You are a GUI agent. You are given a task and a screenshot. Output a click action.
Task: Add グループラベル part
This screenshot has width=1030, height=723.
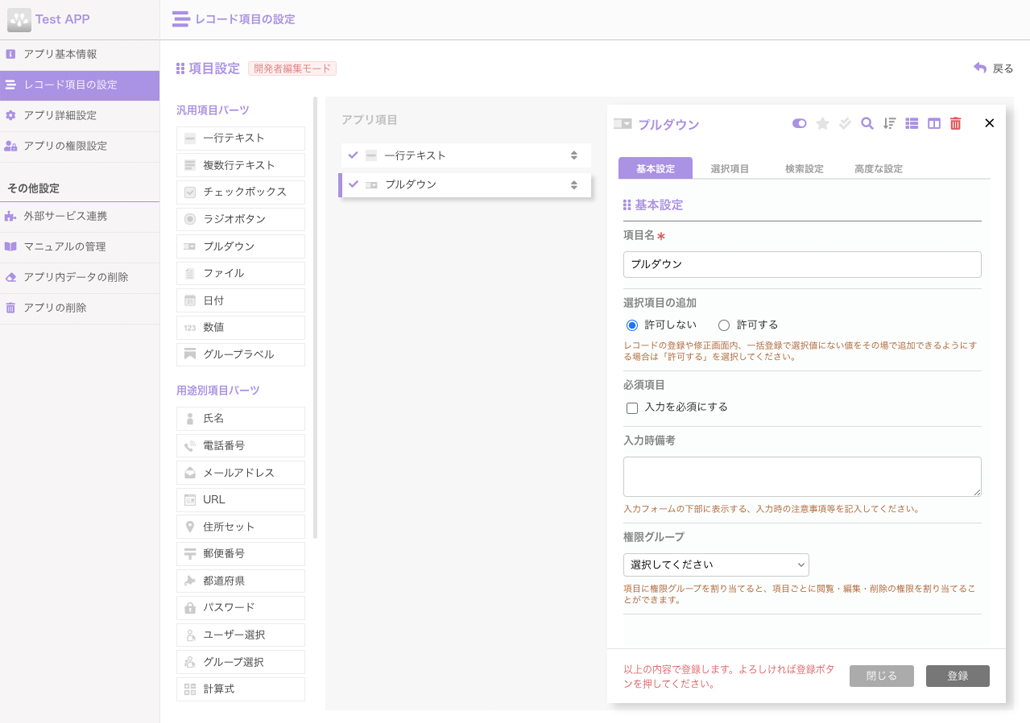pos(240,354)
